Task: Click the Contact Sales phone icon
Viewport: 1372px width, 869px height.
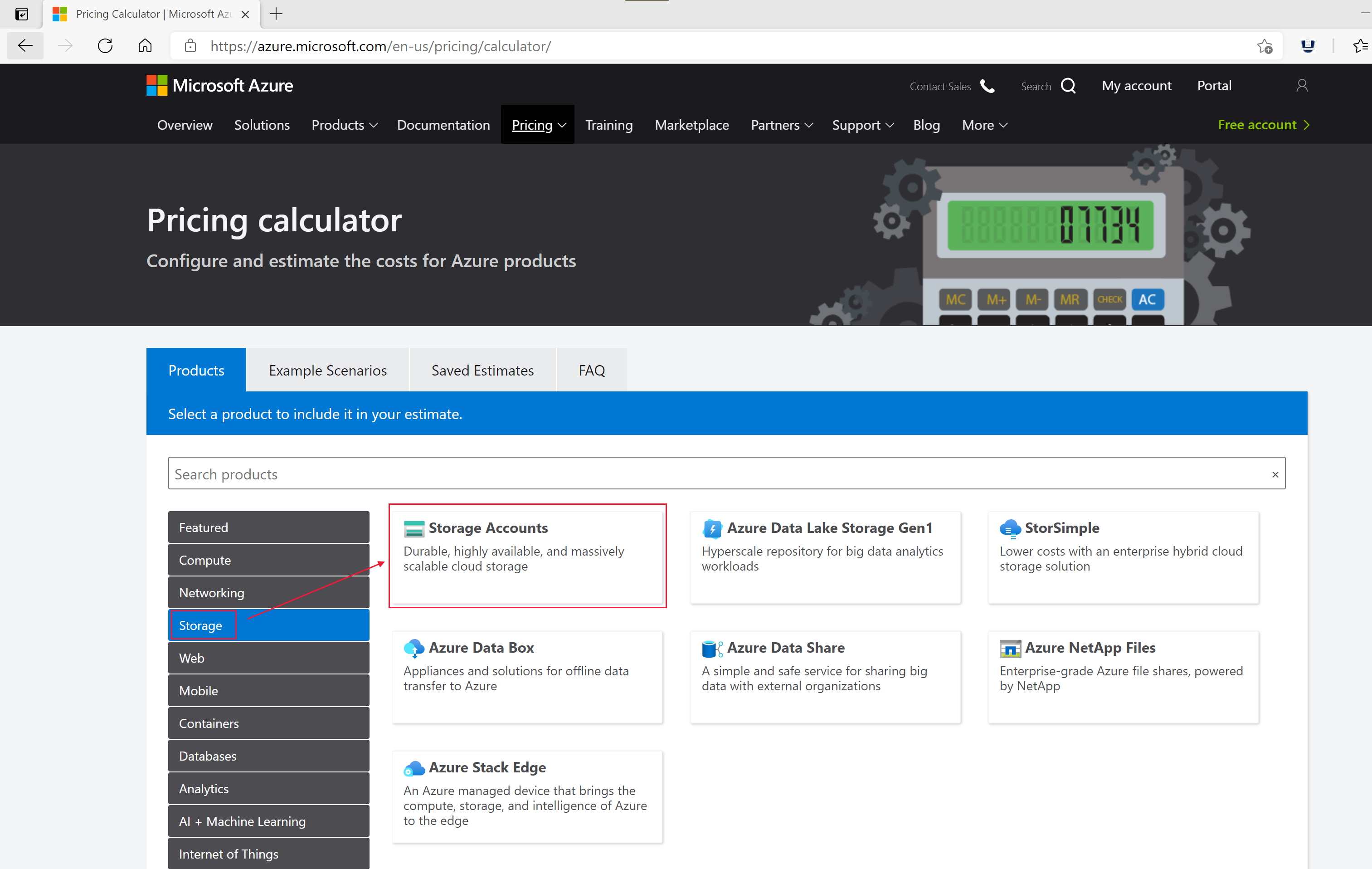Action: [x=988, y=86]
